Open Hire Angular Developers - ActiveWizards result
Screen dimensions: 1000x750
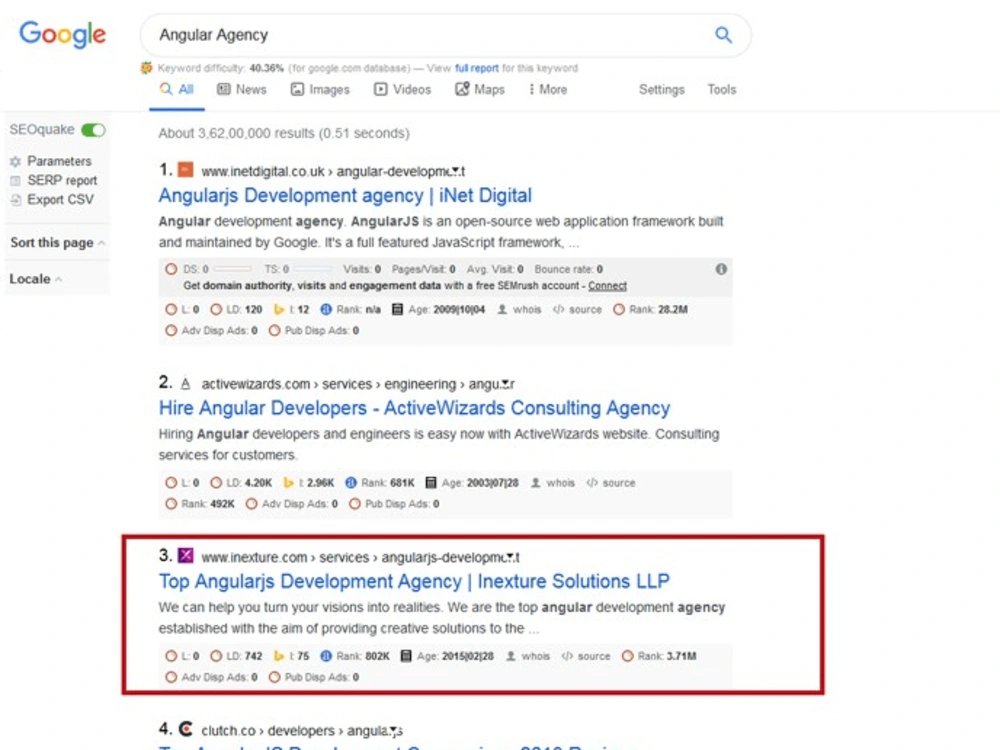(415, 408)
